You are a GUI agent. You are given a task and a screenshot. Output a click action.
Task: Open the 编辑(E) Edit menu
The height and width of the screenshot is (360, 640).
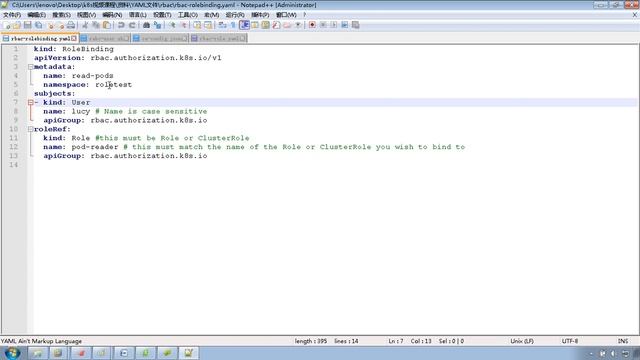[36, 15]
